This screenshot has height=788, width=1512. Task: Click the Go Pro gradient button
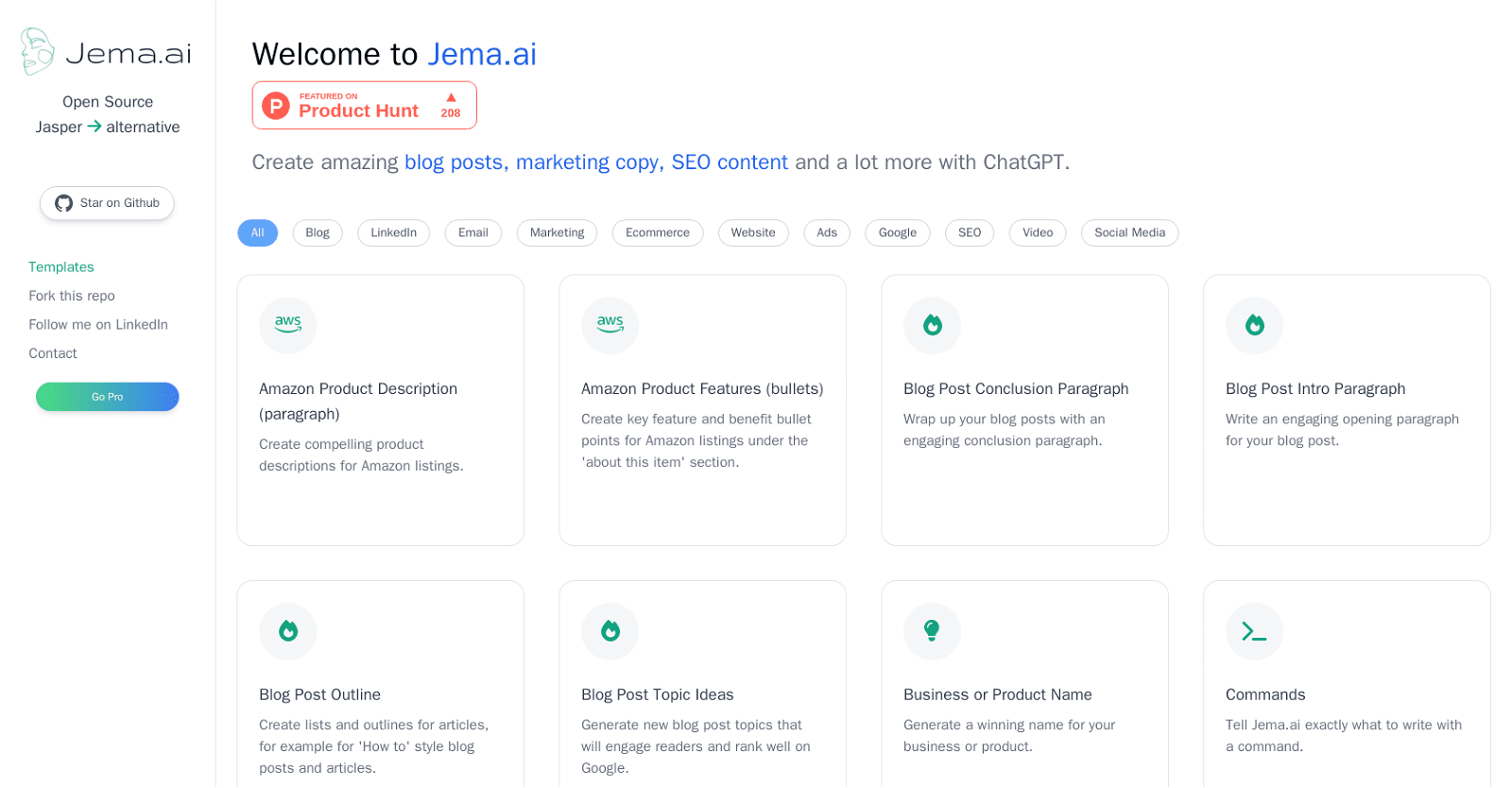coord(108,397)
